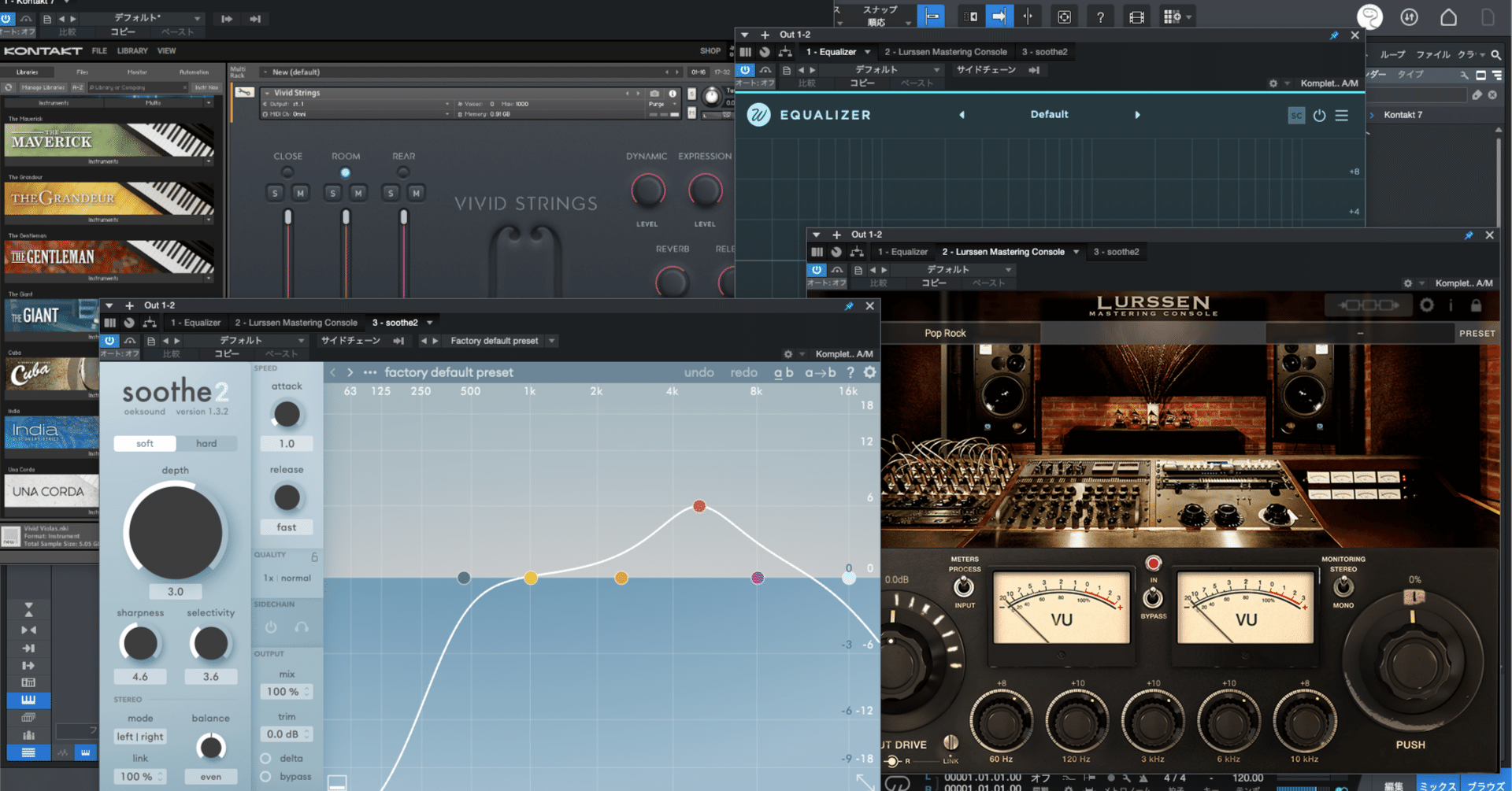This screenshot has height=791, width=1512.
Task: Toggle Equalizer plugin blue power button
Action: (745, 70)
